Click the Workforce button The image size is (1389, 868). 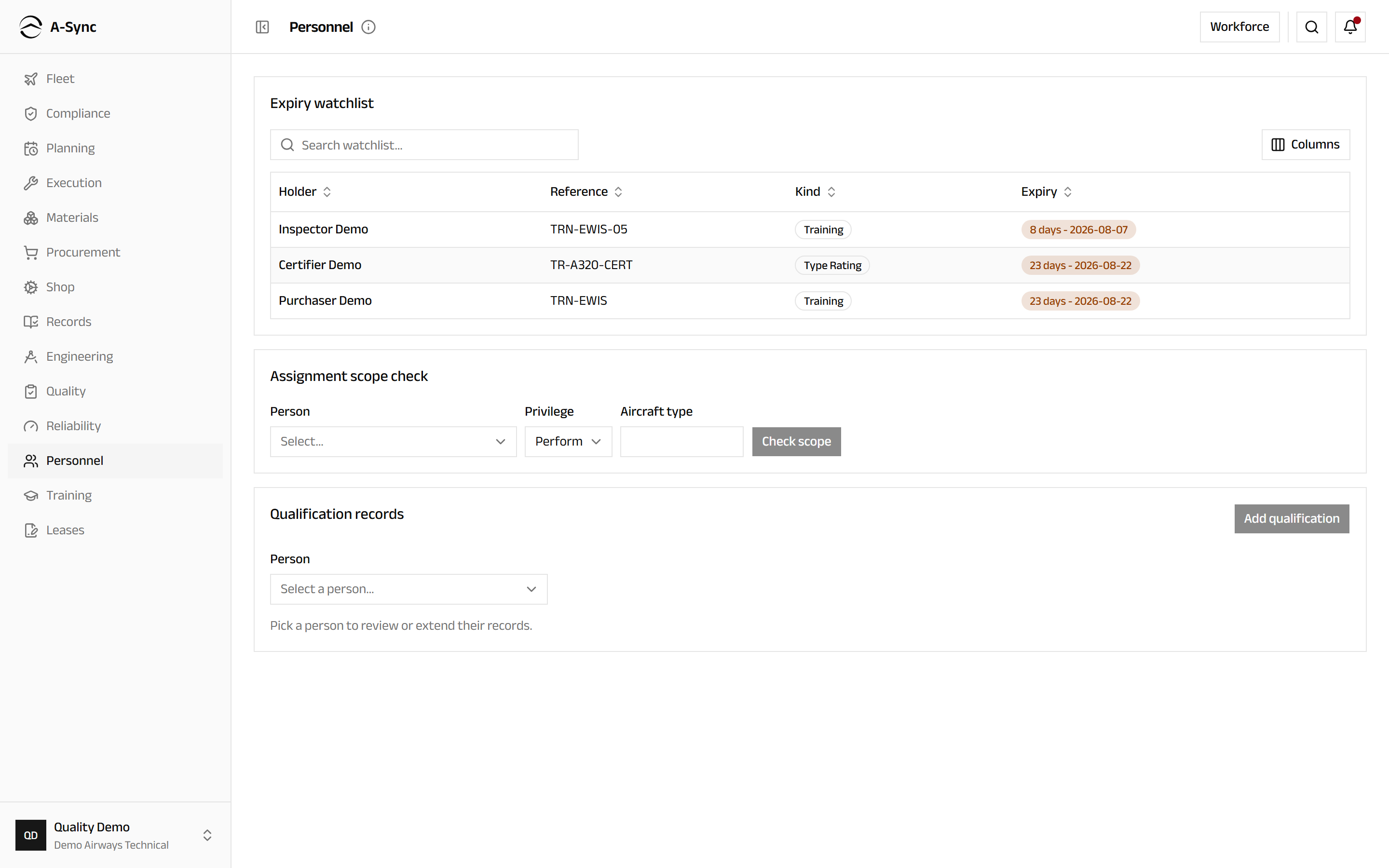[1239, 27]
